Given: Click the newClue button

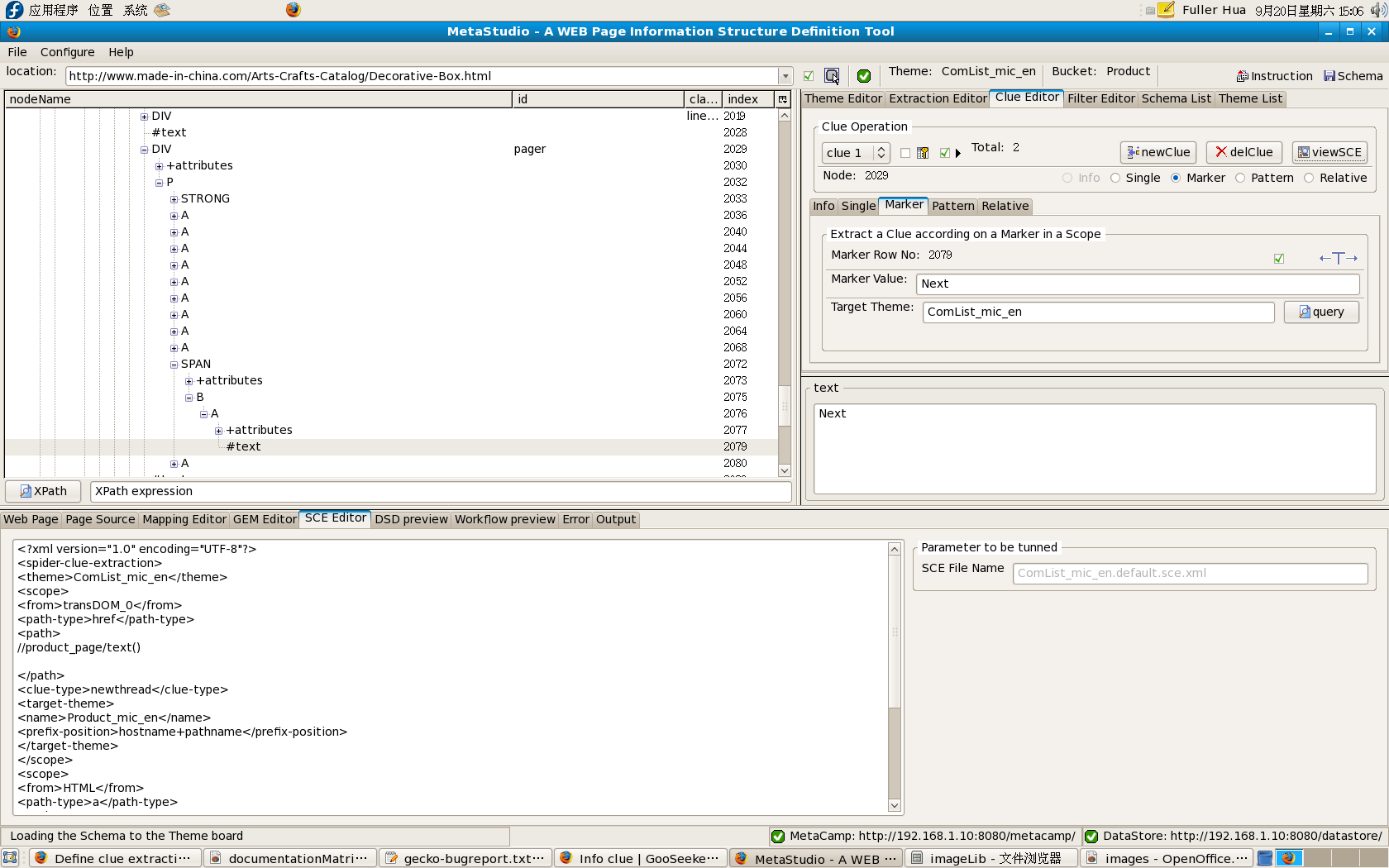Looking at the screenshot, I should tap(1158, 152).
